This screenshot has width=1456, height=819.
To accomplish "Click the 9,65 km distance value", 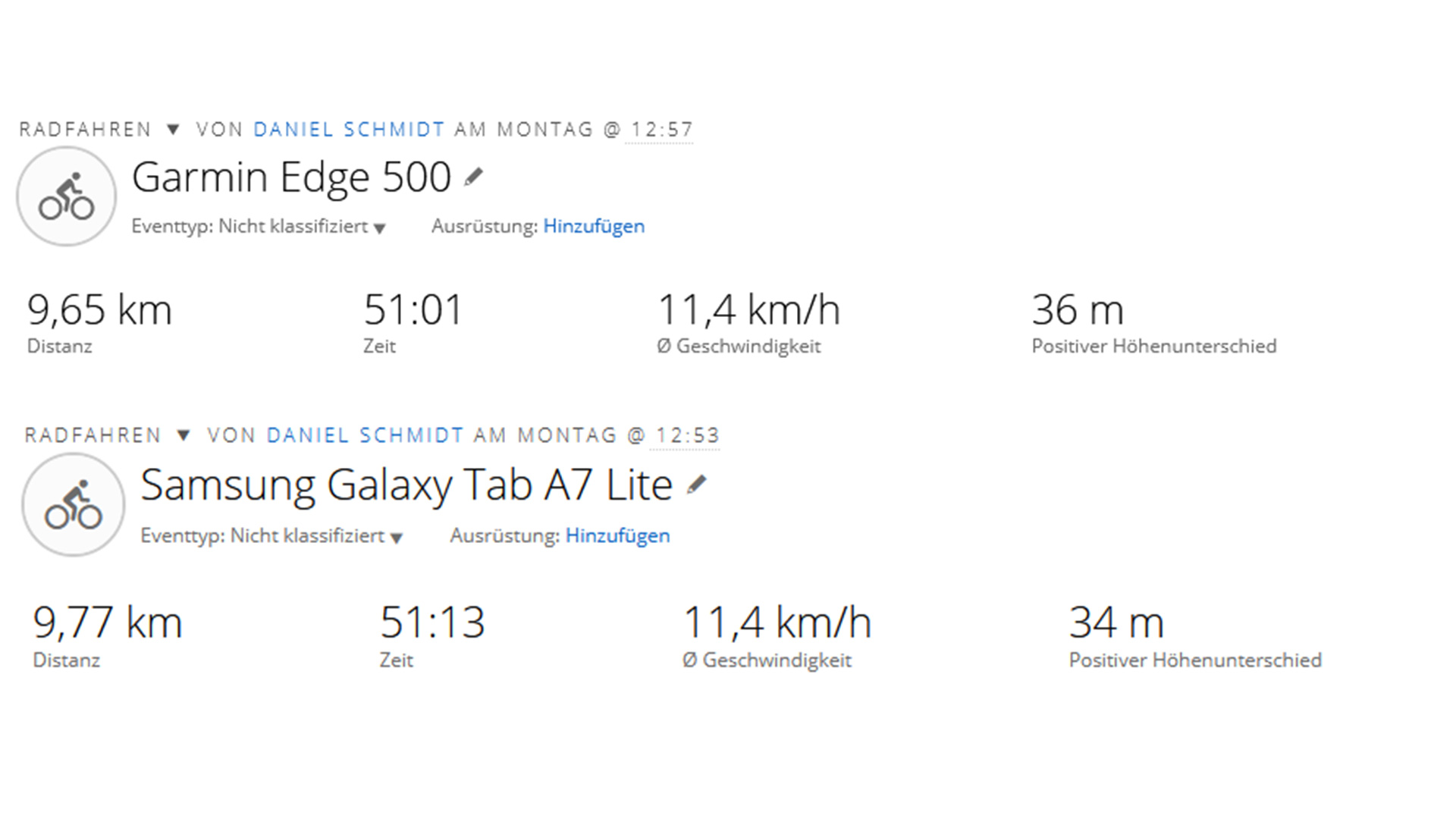I will pyautogui.click(x=99, y=310).
